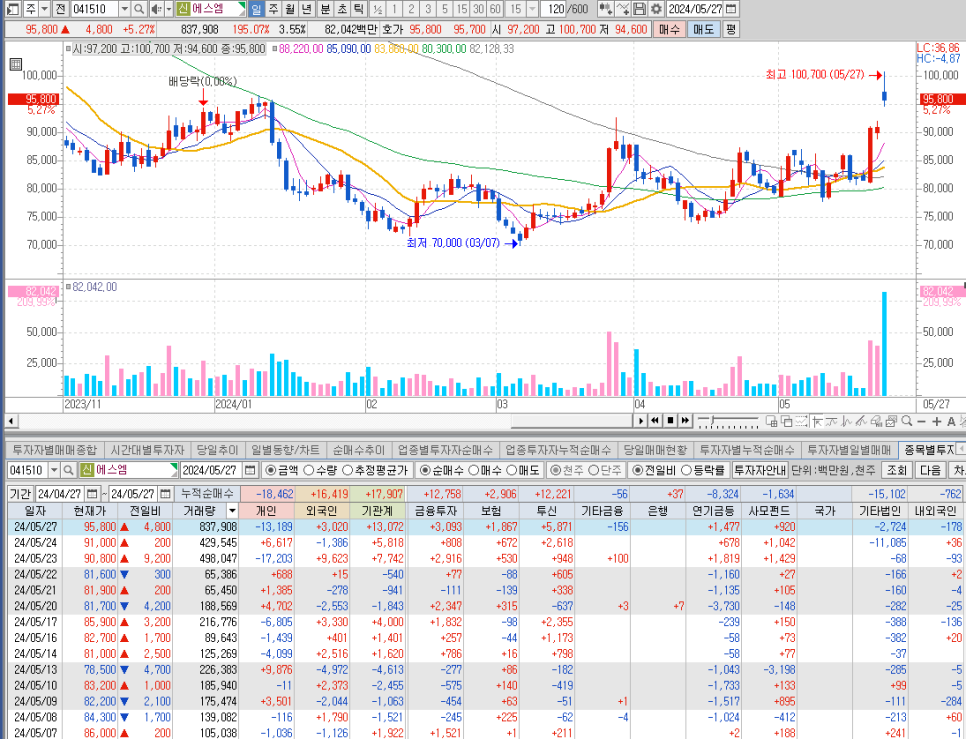Select the 수량 radio button
This screenshot has width=966, height=739.
coord(309,470)
